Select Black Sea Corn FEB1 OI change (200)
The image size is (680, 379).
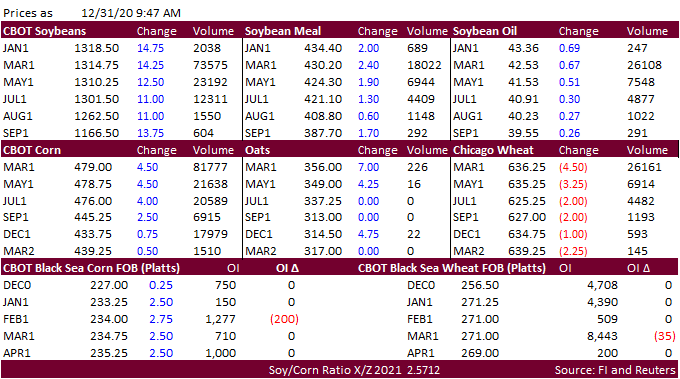pos(284,319)
